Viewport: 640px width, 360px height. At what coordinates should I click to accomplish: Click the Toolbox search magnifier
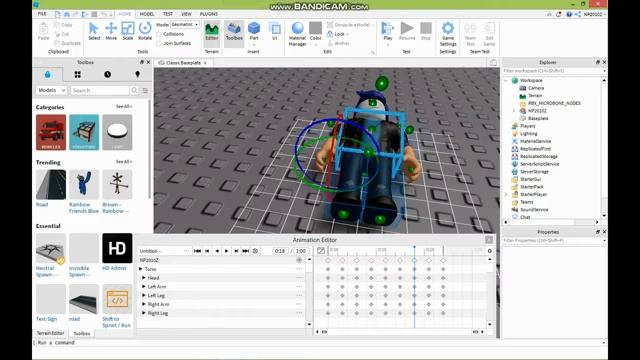tap(134, 90)
